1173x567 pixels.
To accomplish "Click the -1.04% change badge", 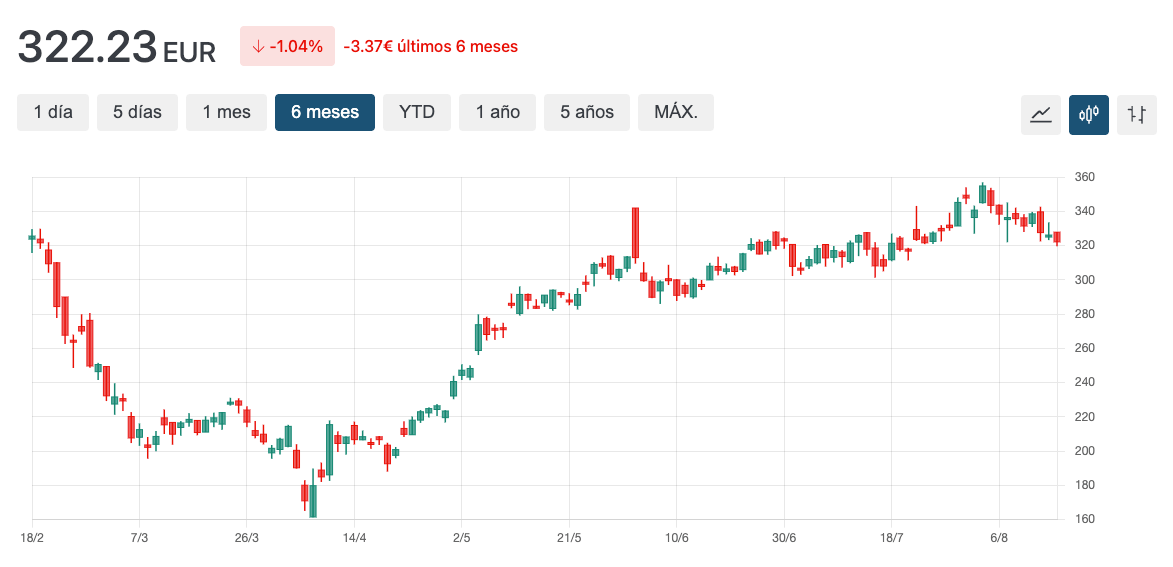I will coord(287,46).
